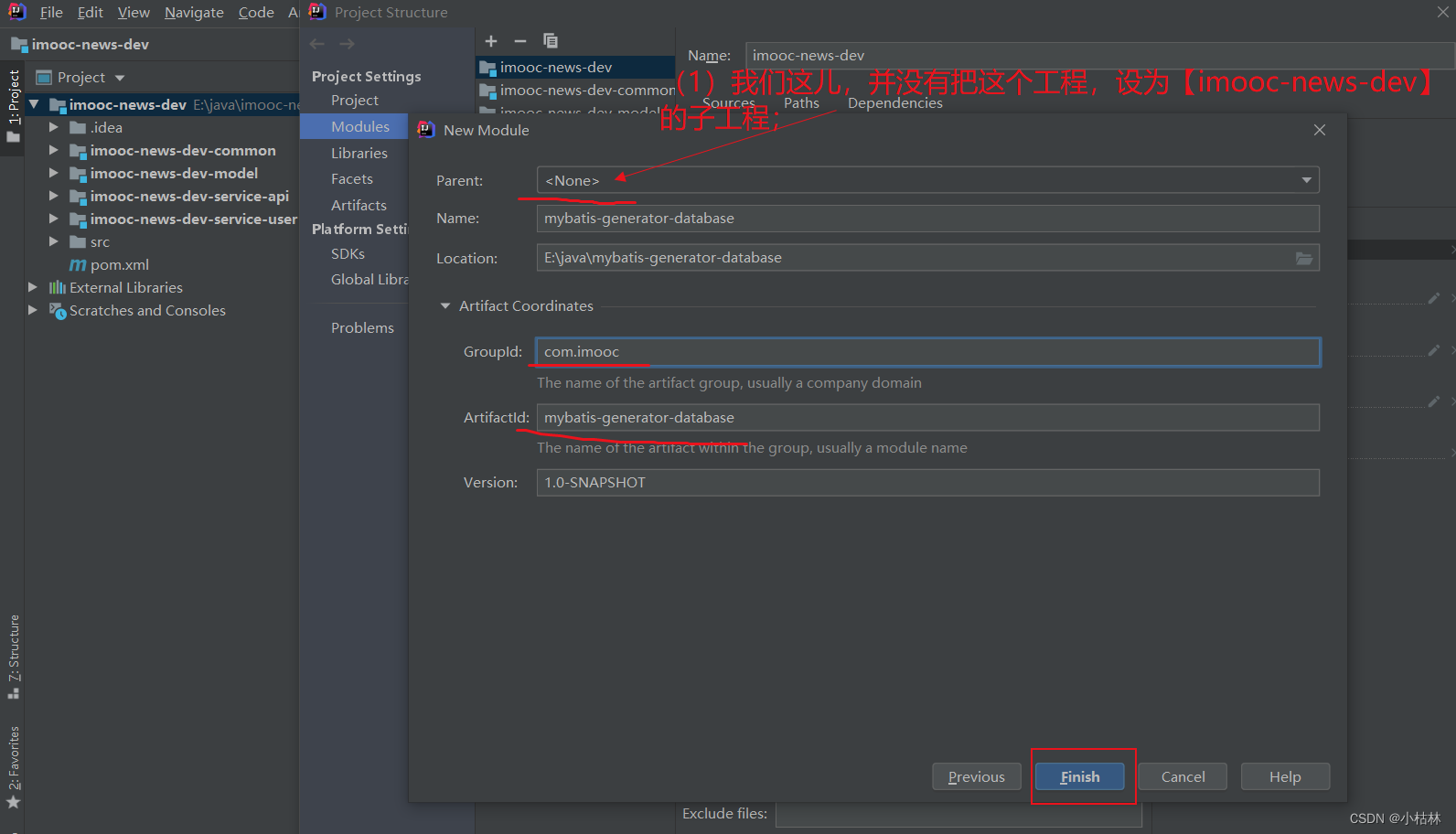Expand the .idea folder node
The height and width of the screenshot is (834, 1456).
54,127
